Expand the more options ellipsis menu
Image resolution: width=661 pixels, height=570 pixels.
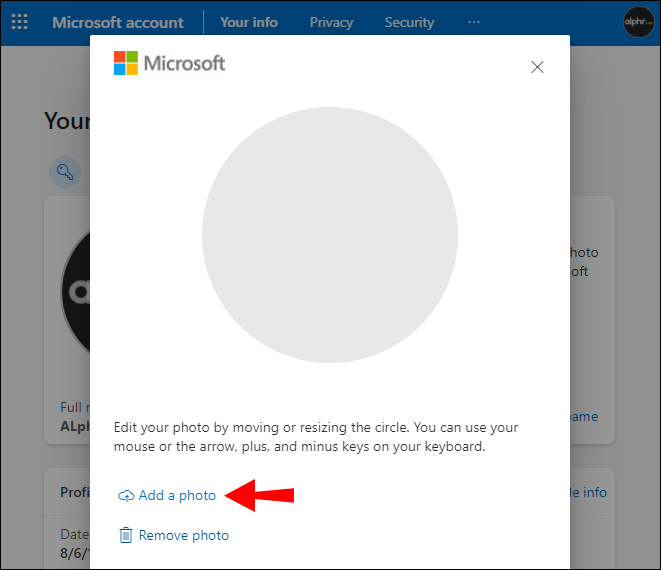click(474, 22)
